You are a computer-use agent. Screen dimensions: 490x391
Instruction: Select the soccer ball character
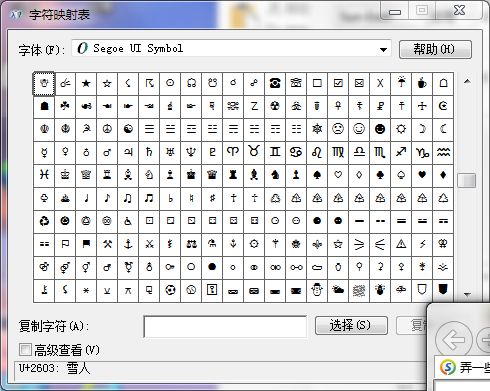click(x=170, y=290)
